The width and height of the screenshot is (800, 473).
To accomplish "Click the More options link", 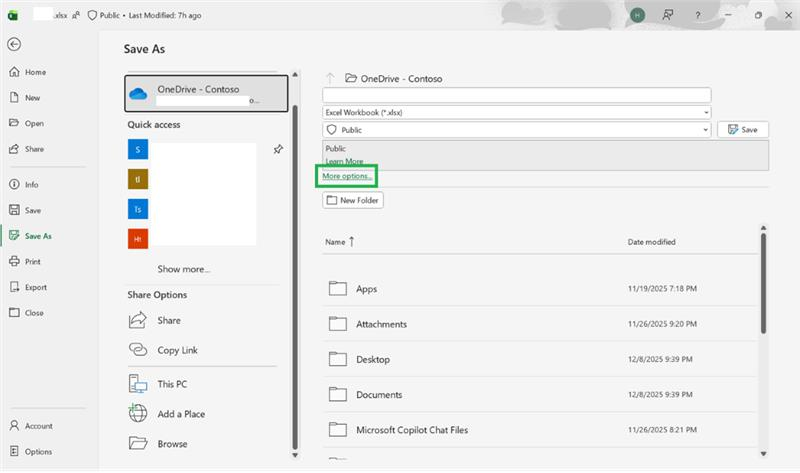I will click(347, 176).
